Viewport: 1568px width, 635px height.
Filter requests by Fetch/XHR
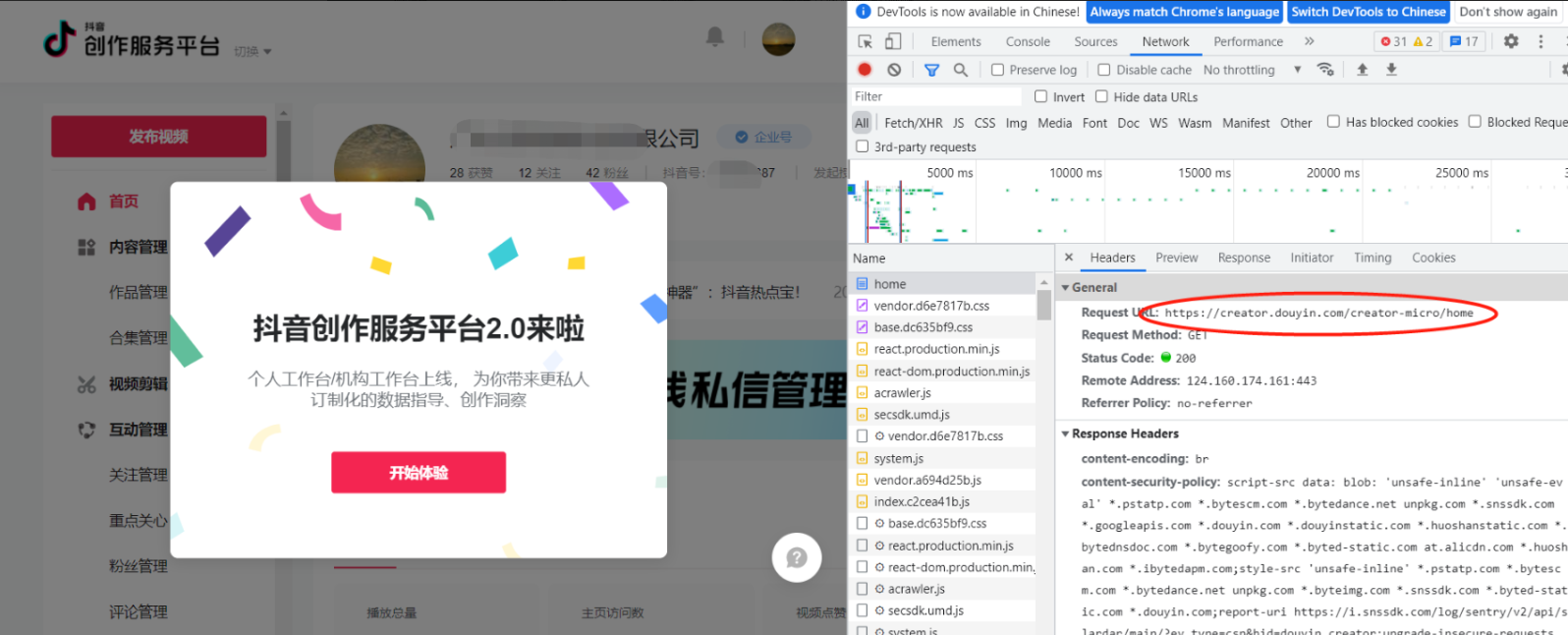(x=913, y=123)
